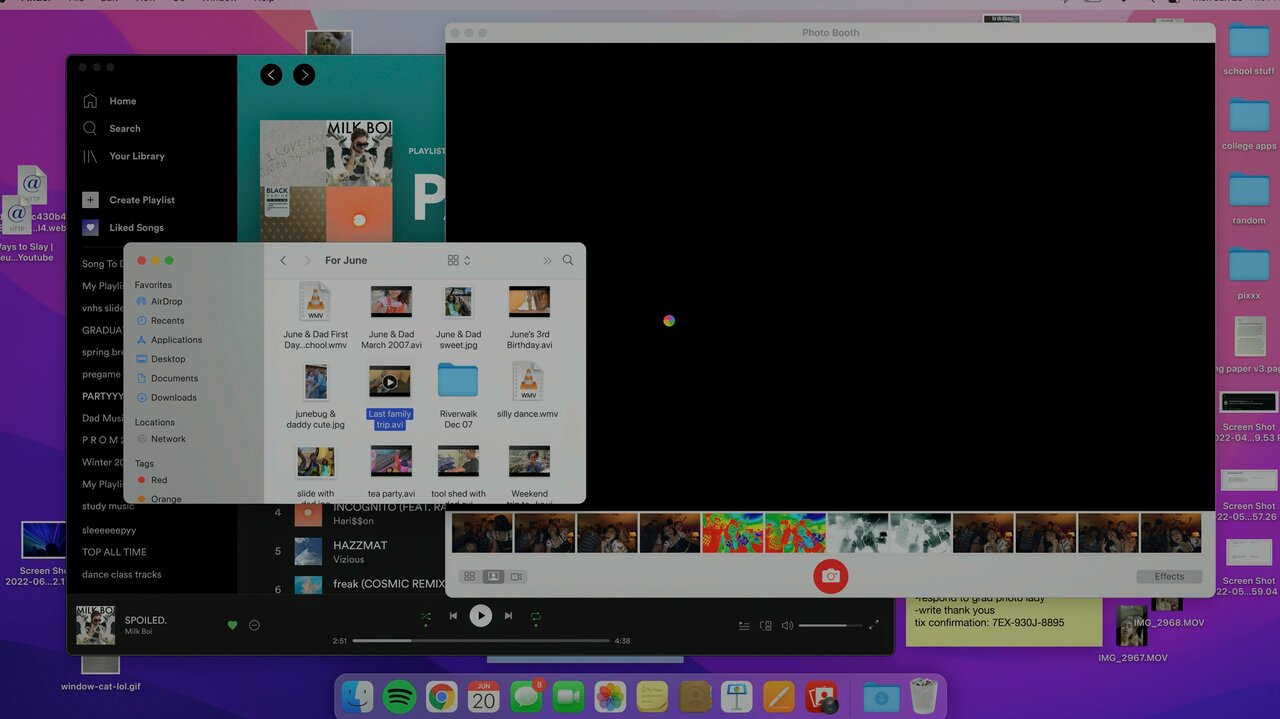Open Search in the Spotify sidebar
Viewport: 1280px width, 719px height.
coord(124,128)
